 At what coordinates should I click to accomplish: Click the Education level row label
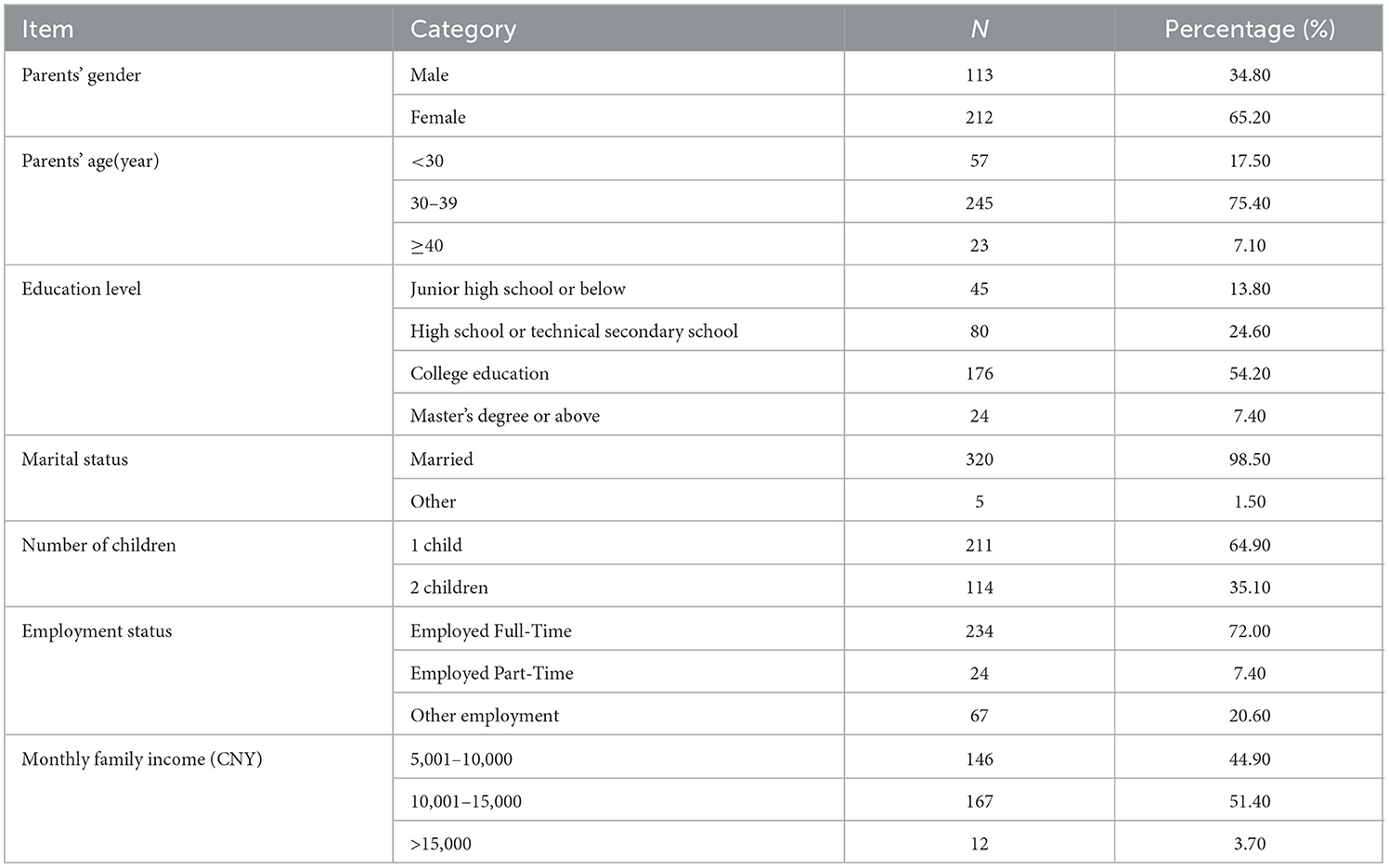(x=82, y=289)
